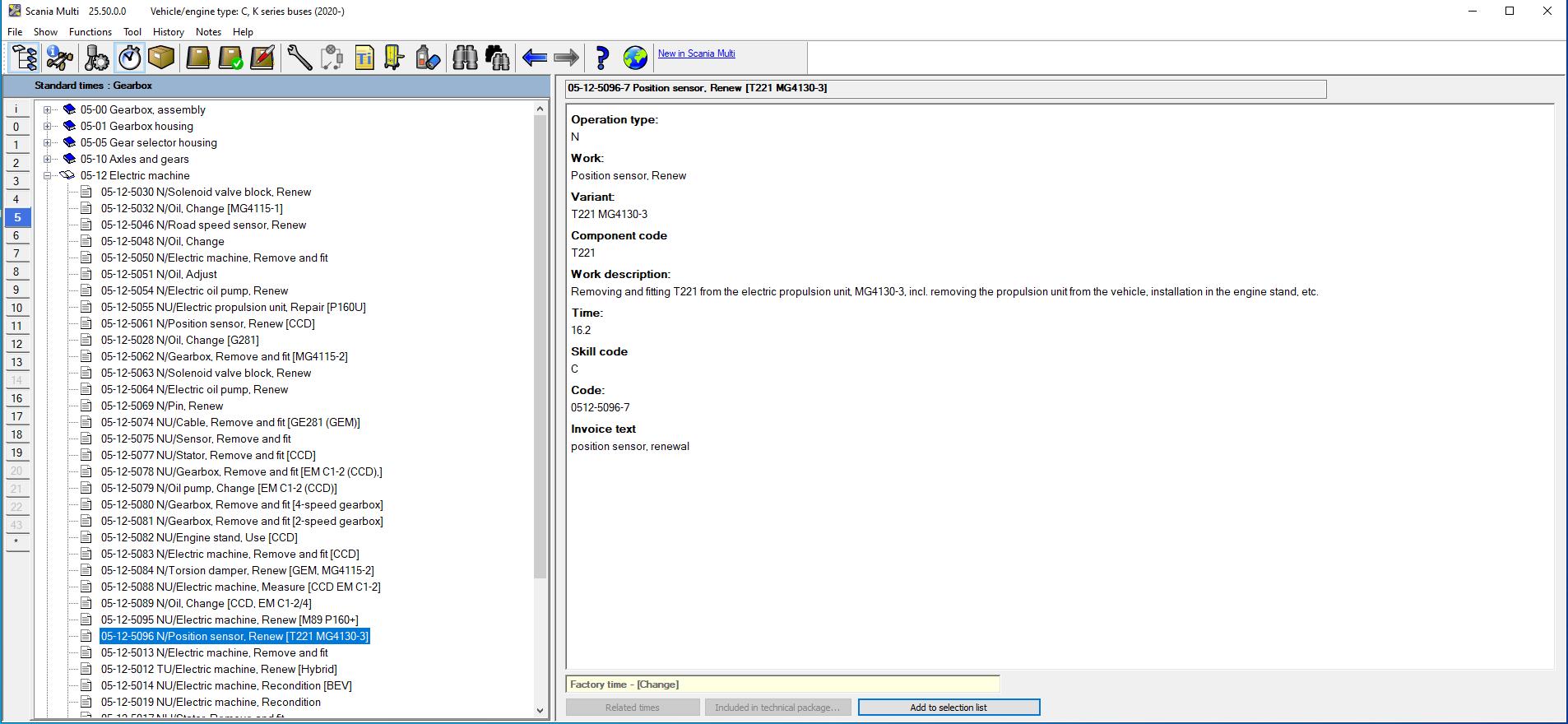Select 05-12-5012 TU/Electric machine, Renew [Hybrid]
1568x724 pixels.
point(219,669)
